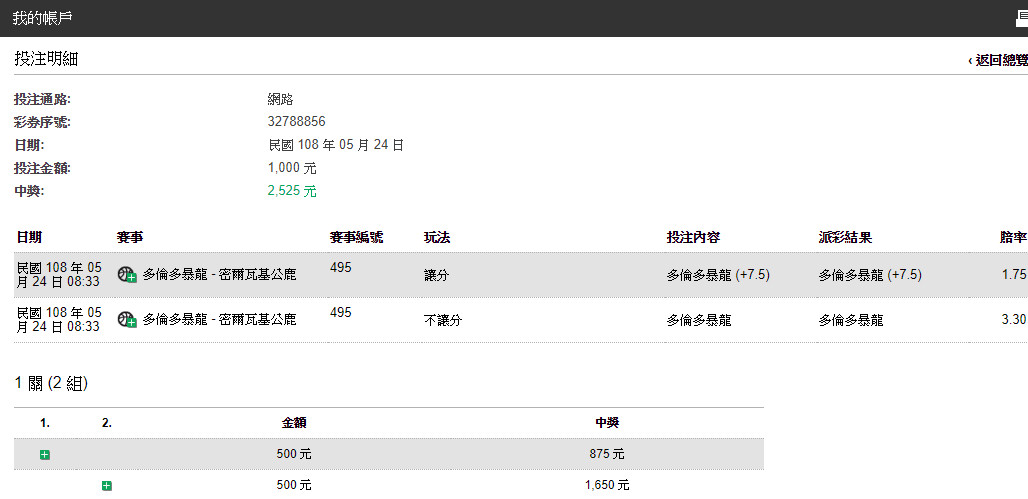This screenshot has width=1028, height=499.
Task: Click the ticket serial number 32788856
Action: coord(296,122)
